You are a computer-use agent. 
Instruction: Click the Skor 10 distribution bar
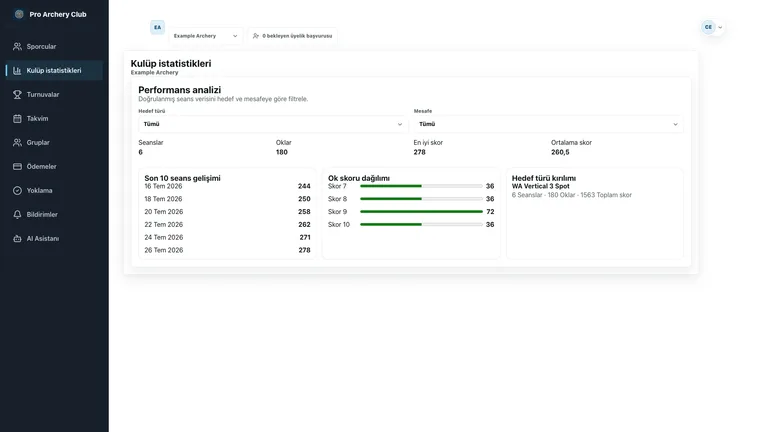(x=421, y=224)
